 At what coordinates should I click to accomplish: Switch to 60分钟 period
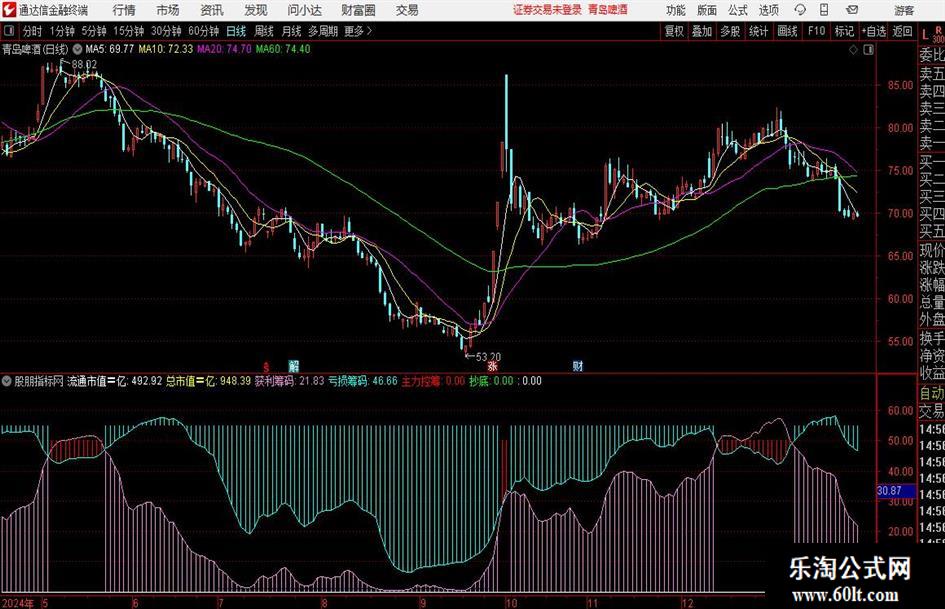(x=204, y=31)
